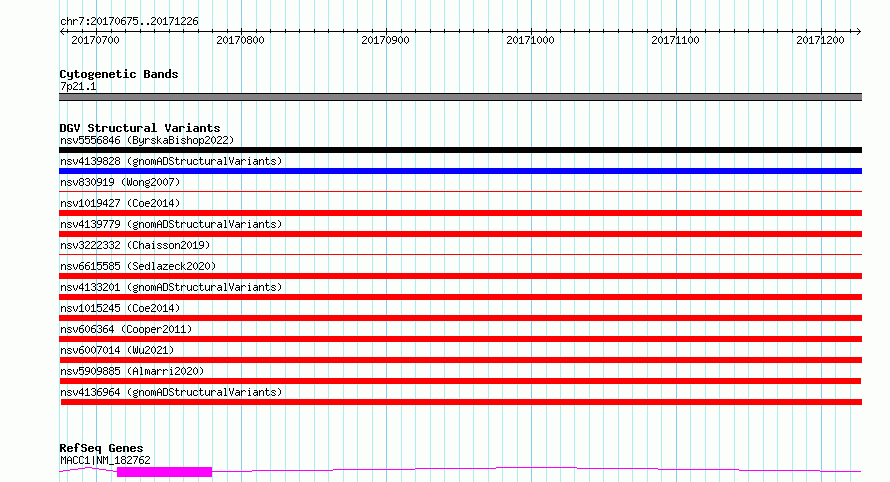Click the nsv6007014 (Wu2021) label
The height and width of the screenshot is (482, 890).
click(x=117, y=350)
